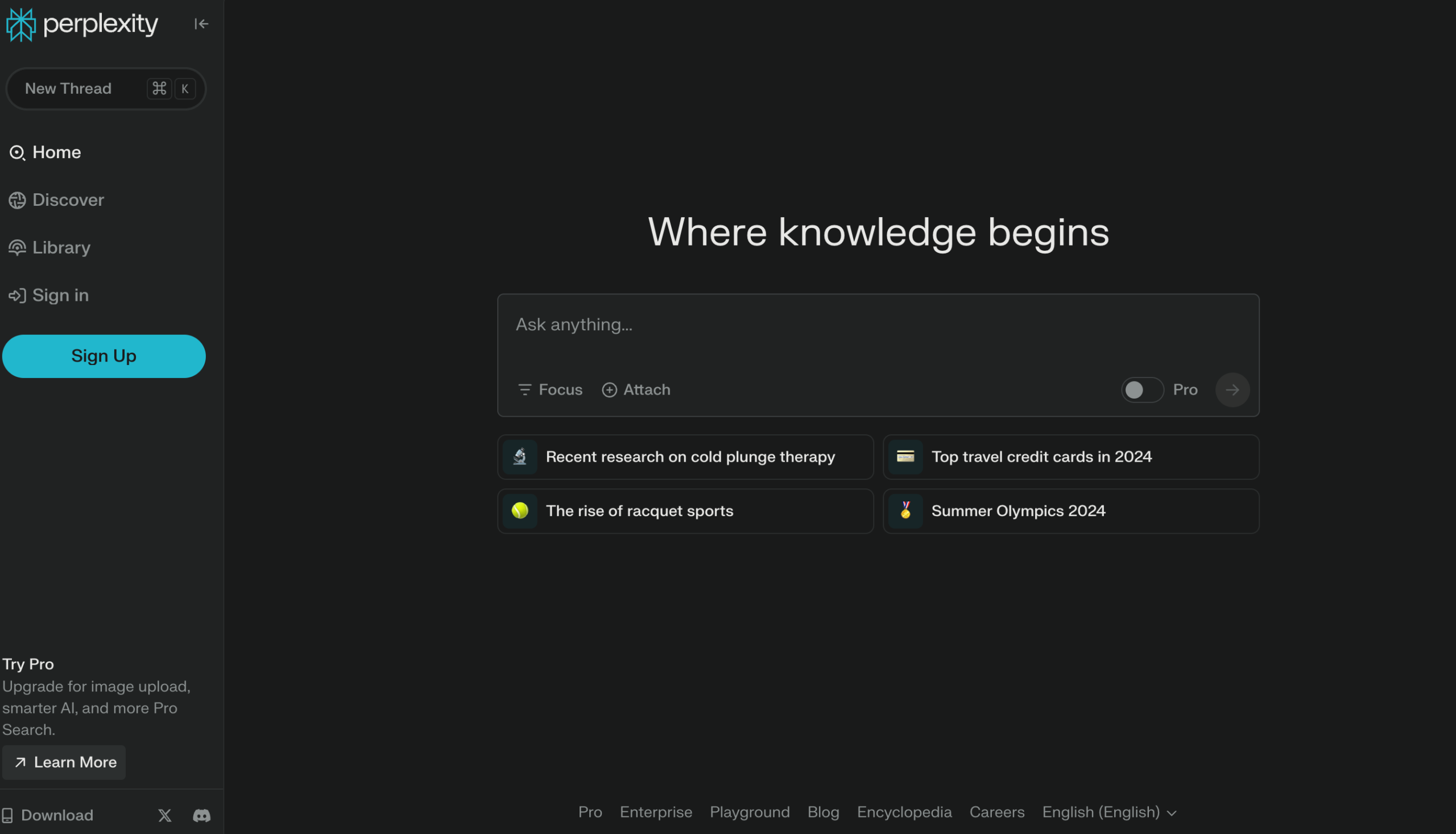The height and width of the screenshot is (834, 1456).
Task: Click Learn More about Pro
Action: [x=64, y=762]
